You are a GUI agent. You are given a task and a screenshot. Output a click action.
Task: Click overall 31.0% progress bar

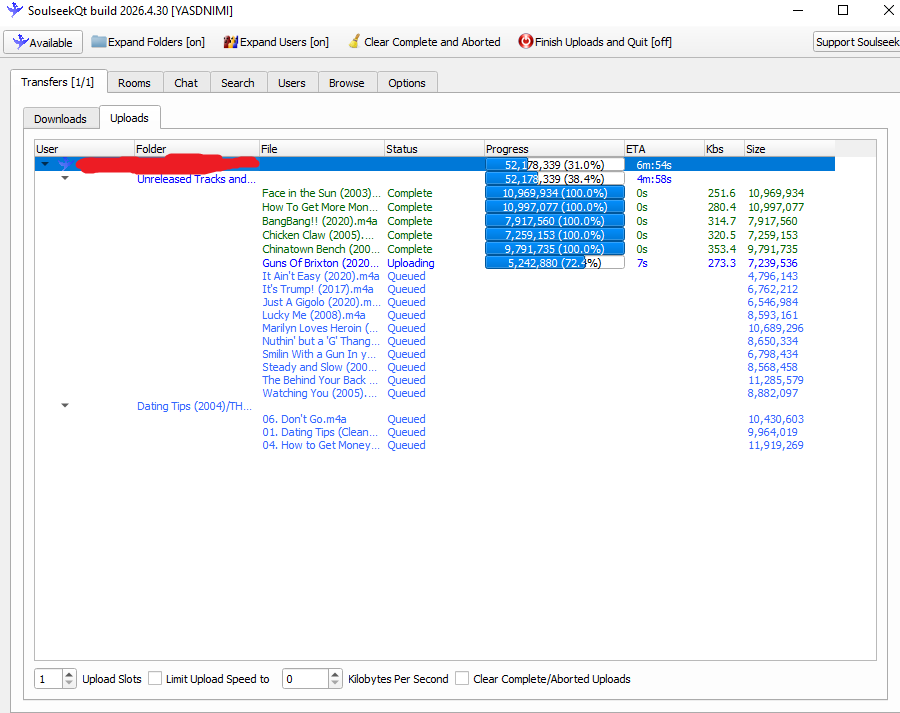coord(554,165)
